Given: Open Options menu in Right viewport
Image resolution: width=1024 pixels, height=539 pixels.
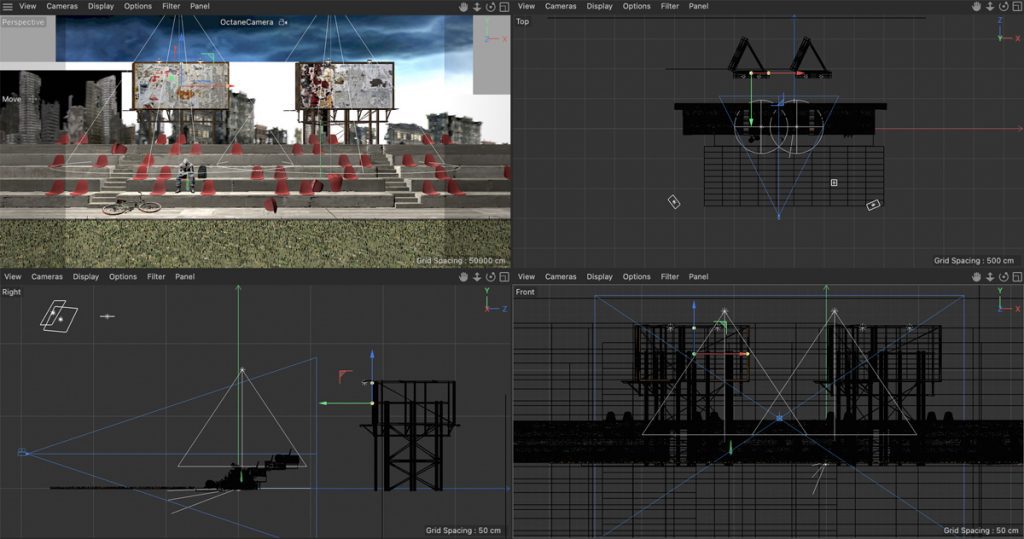Looking at the screenshot, I should [123, 277].
